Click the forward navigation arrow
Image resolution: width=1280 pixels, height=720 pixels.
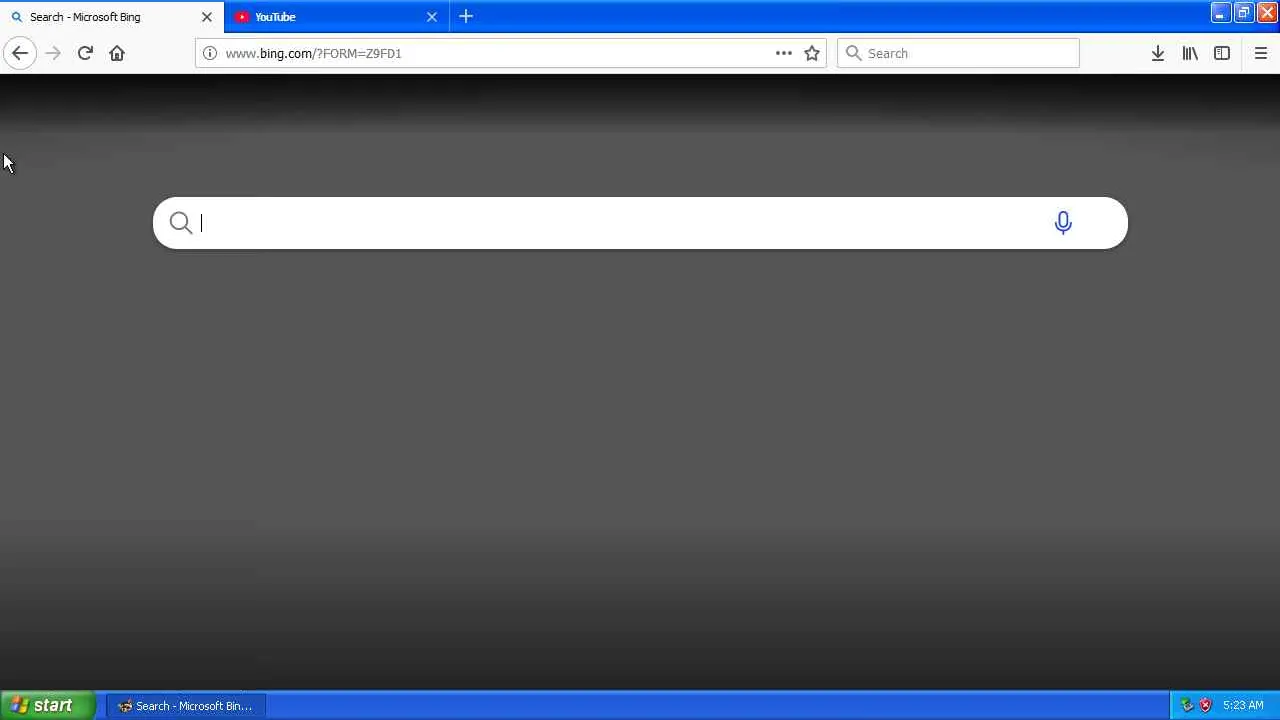point(53,53)
